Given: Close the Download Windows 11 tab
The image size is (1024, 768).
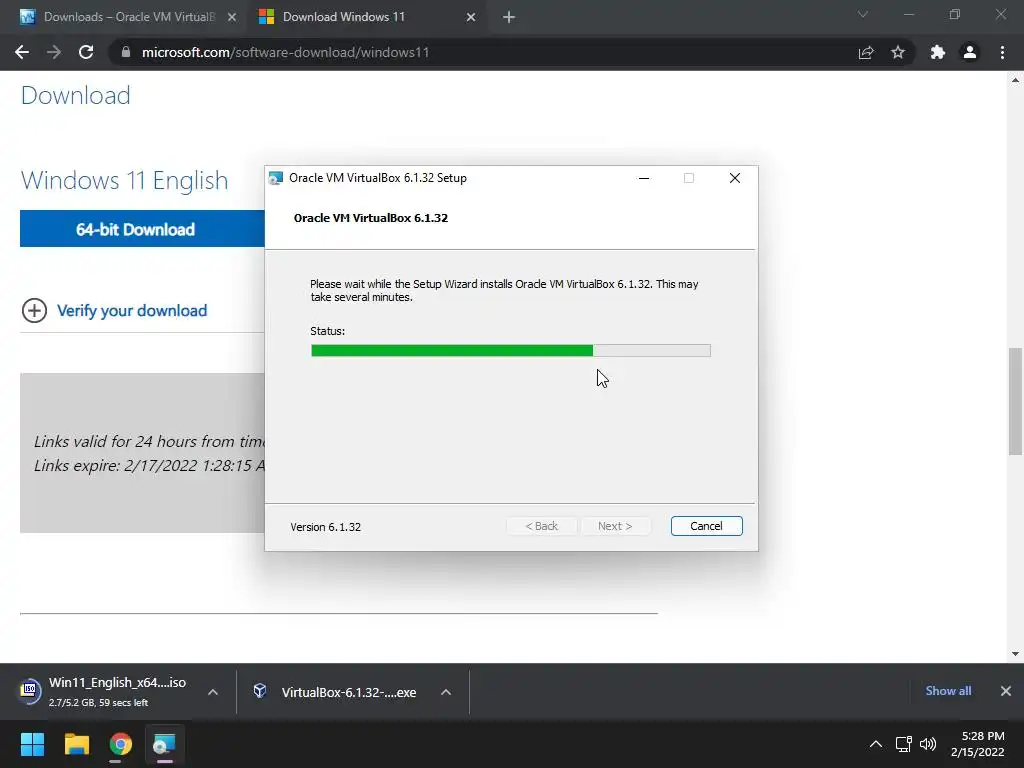Looking at the screenshot, I should [471, 17].
